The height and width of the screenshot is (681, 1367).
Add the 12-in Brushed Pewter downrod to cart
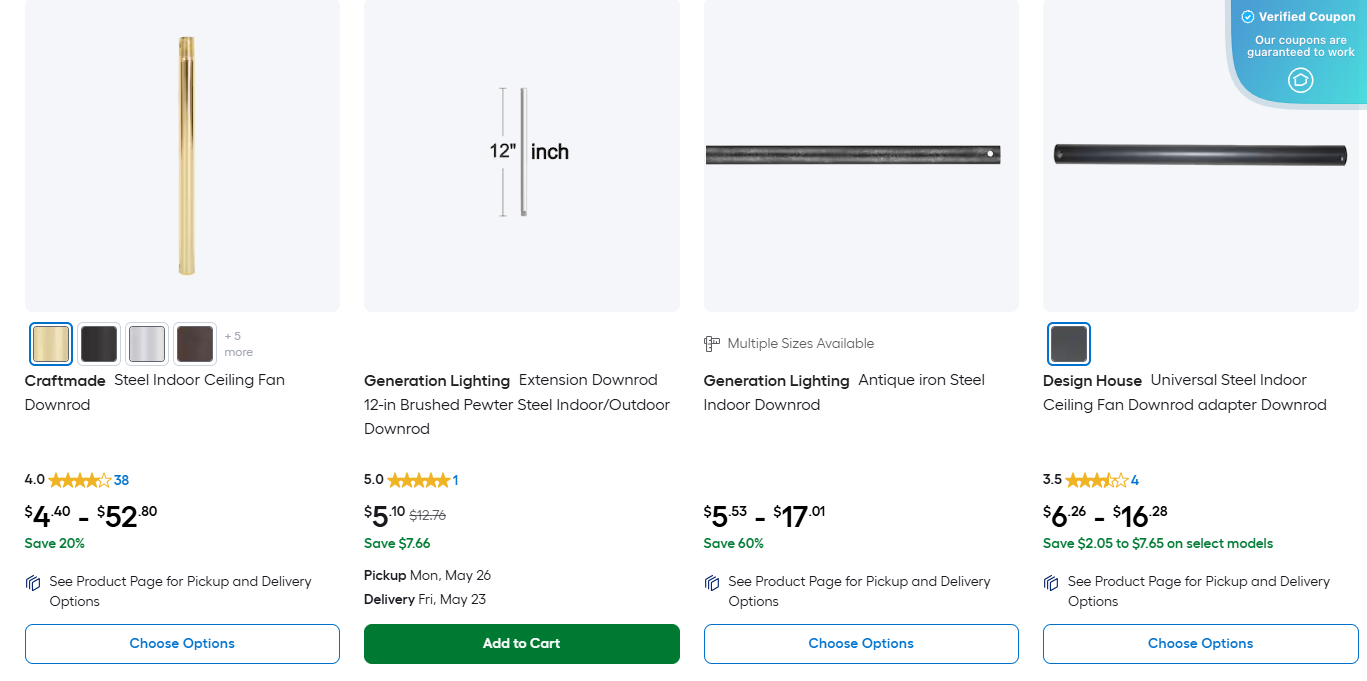point(521,643)
